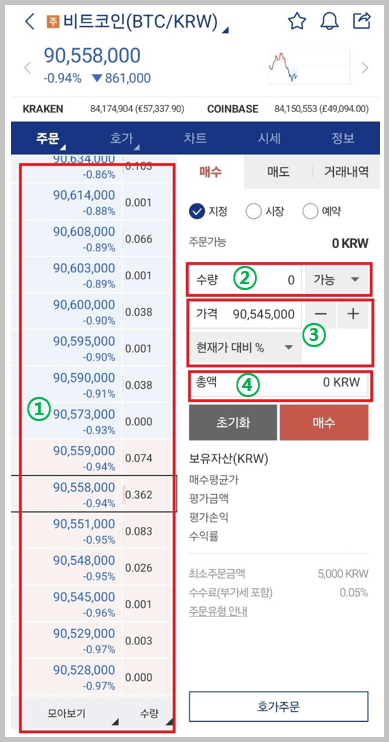Viewport: 390px width, 742px height.
Task: Open the 현재가 대비 % dropdown
Action: click(245, 347)
